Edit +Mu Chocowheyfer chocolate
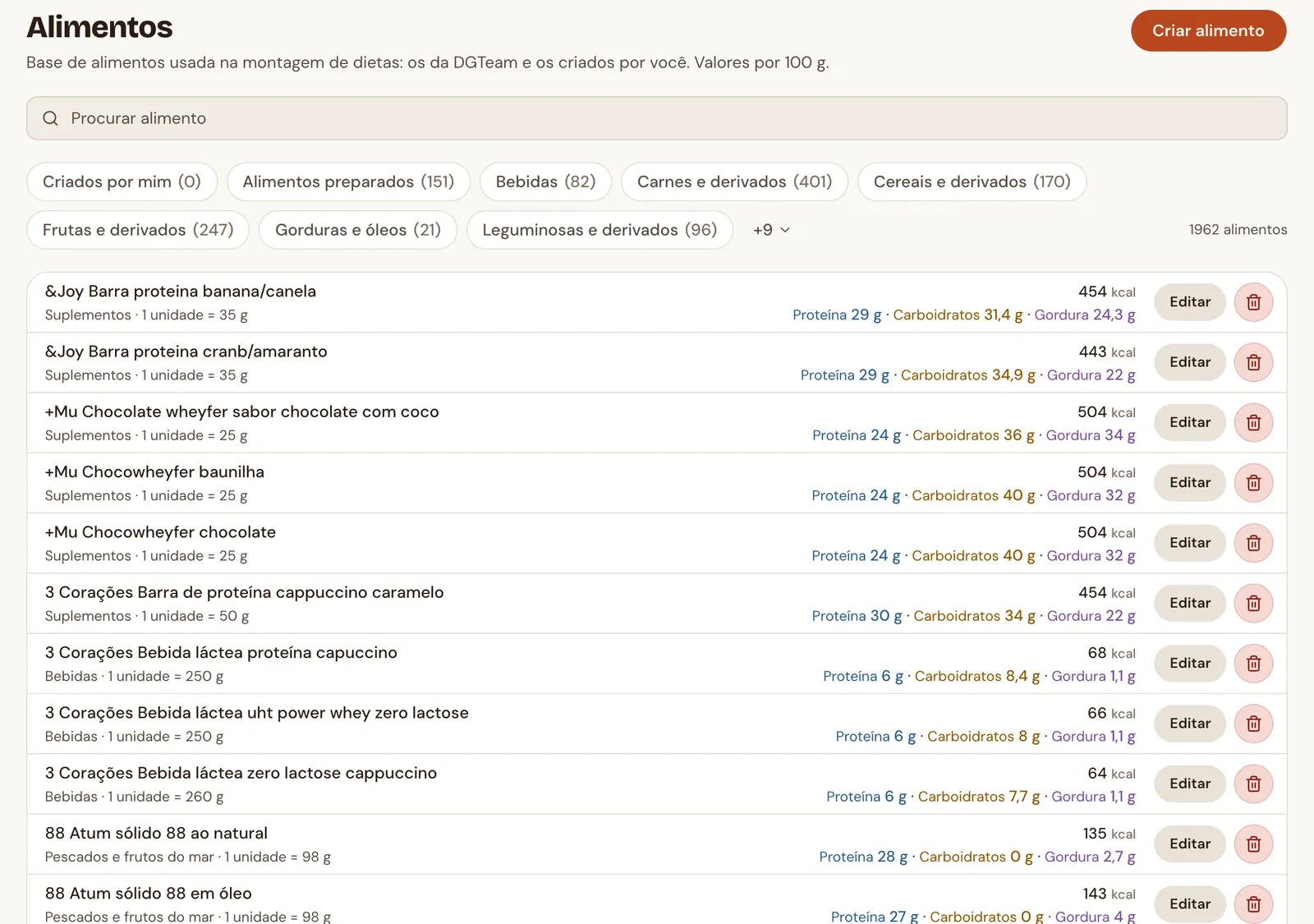The height and width of the screenshot is (924, 1314). pyautogui.click(x=1190, y=543)
